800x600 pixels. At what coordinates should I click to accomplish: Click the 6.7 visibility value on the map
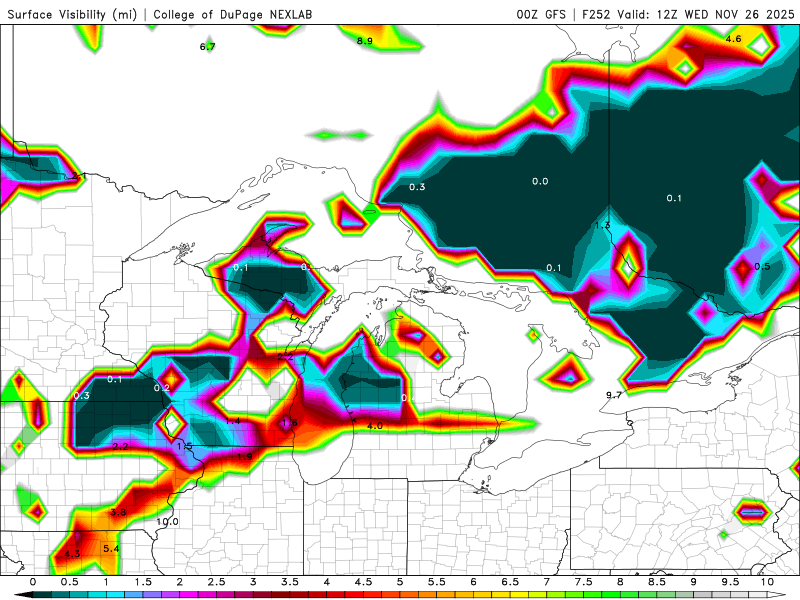208,47
